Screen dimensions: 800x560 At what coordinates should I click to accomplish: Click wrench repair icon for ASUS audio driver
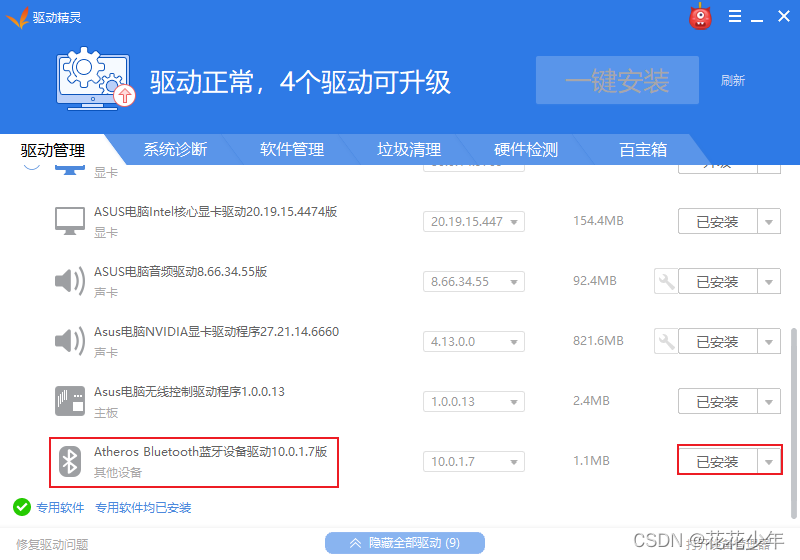pyautogui.click(x=666, y=282)
